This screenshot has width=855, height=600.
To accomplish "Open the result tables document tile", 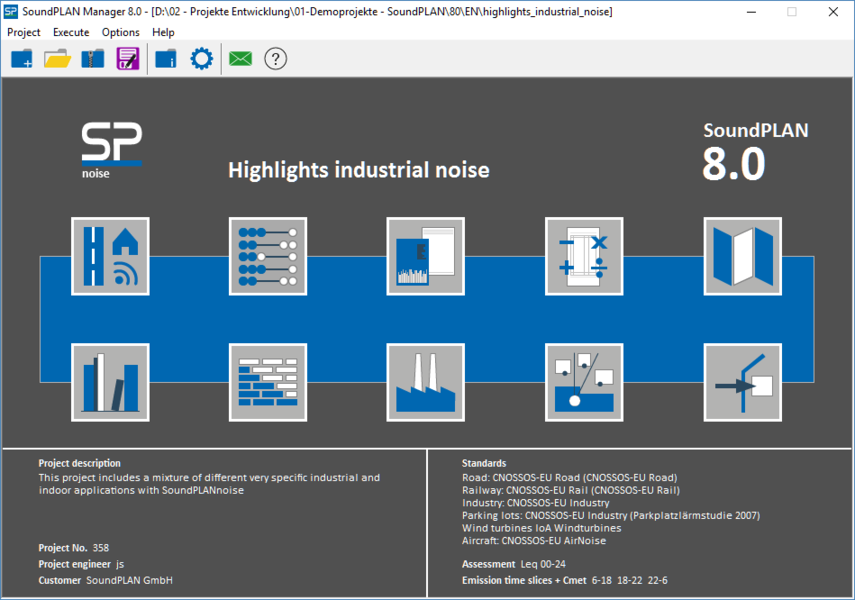I will pyautogui.click(x=426, y=256).
